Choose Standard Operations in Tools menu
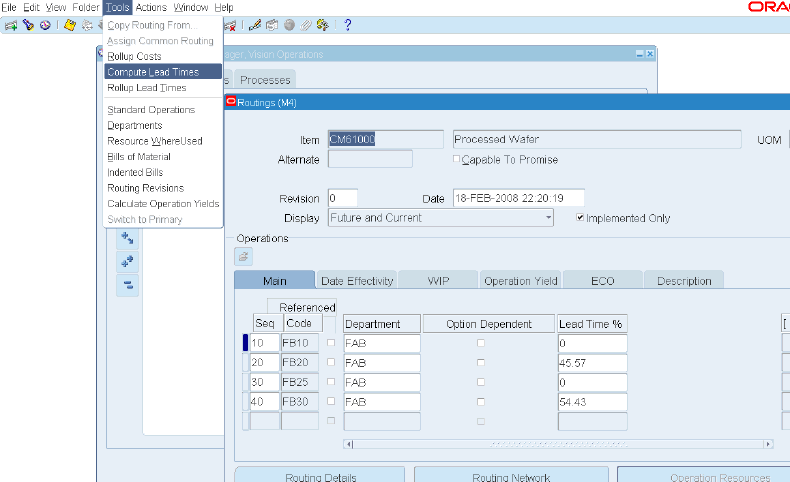This screenshot has width=790, height=482. [x=163, y=109]
